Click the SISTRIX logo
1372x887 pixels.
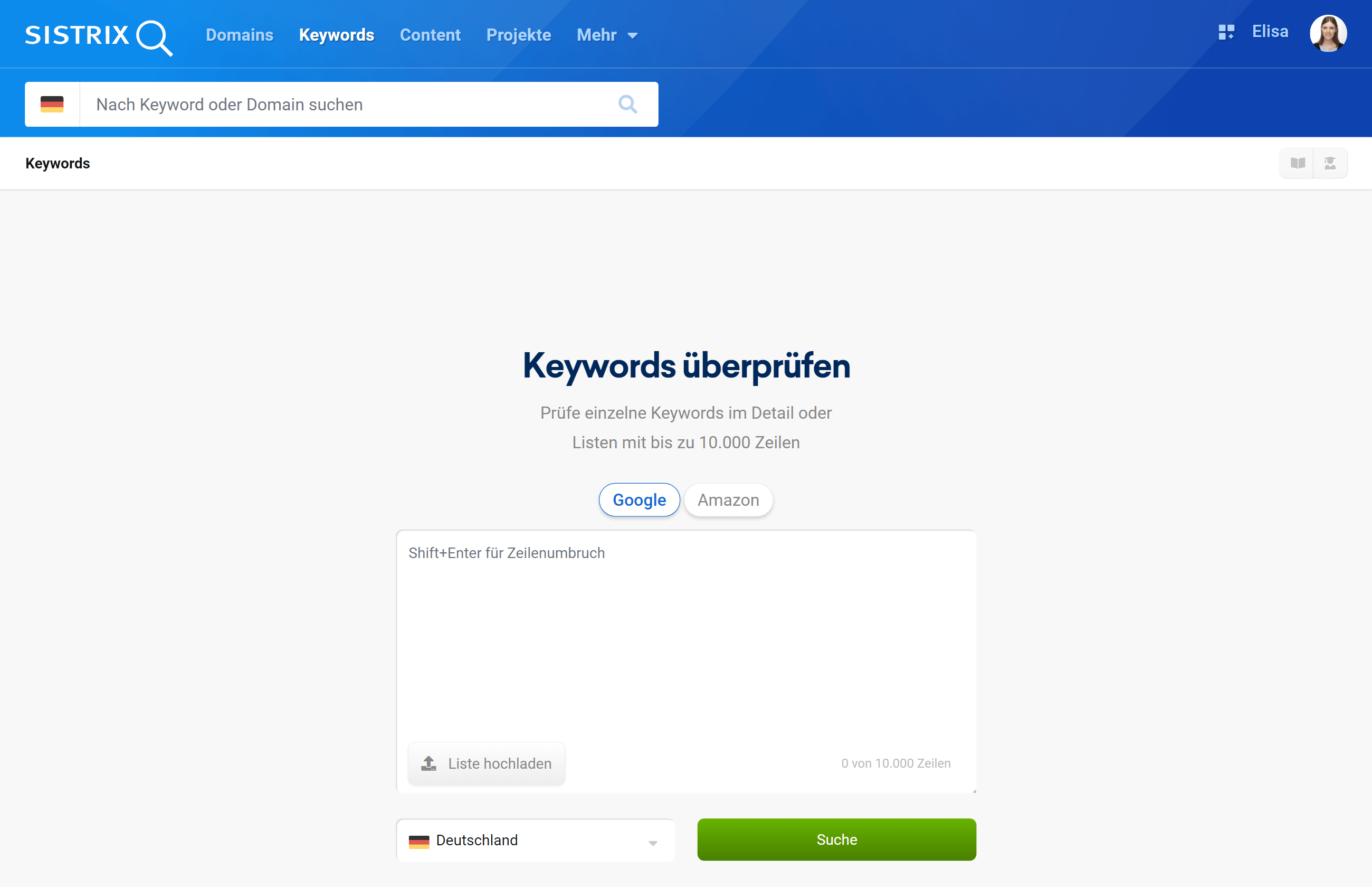tap(98, 36)
